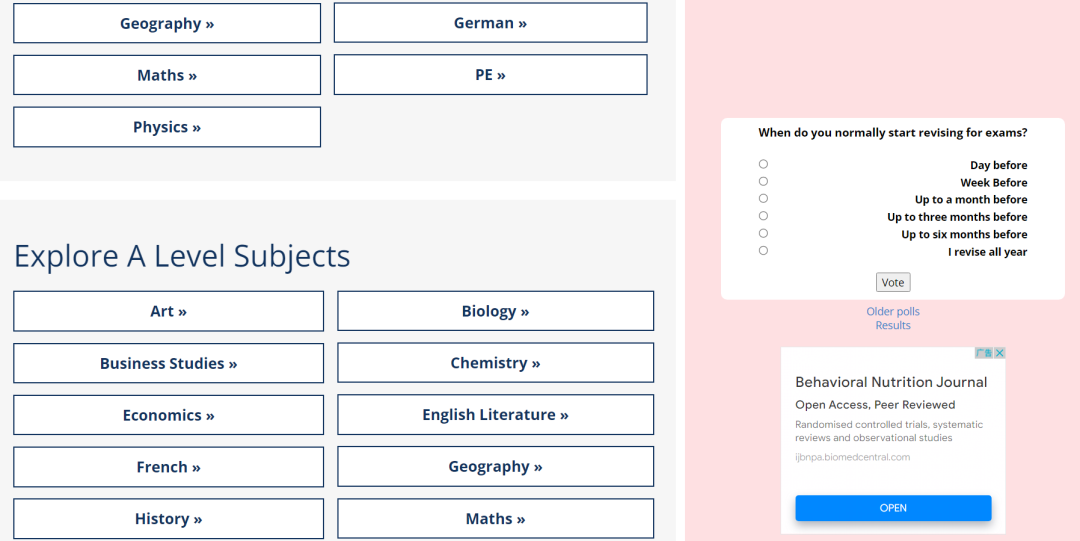Viewport: 1080px width, 541px height.
Task: Close the ad with the X icon
Action: click(x=999, y=353)
